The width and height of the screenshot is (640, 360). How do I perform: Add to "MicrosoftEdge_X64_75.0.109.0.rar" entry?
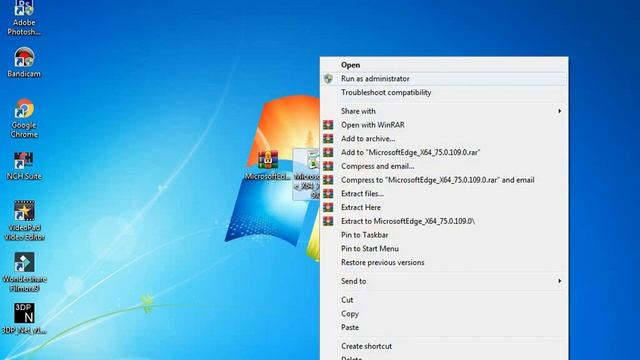click(x=444, y=152)
